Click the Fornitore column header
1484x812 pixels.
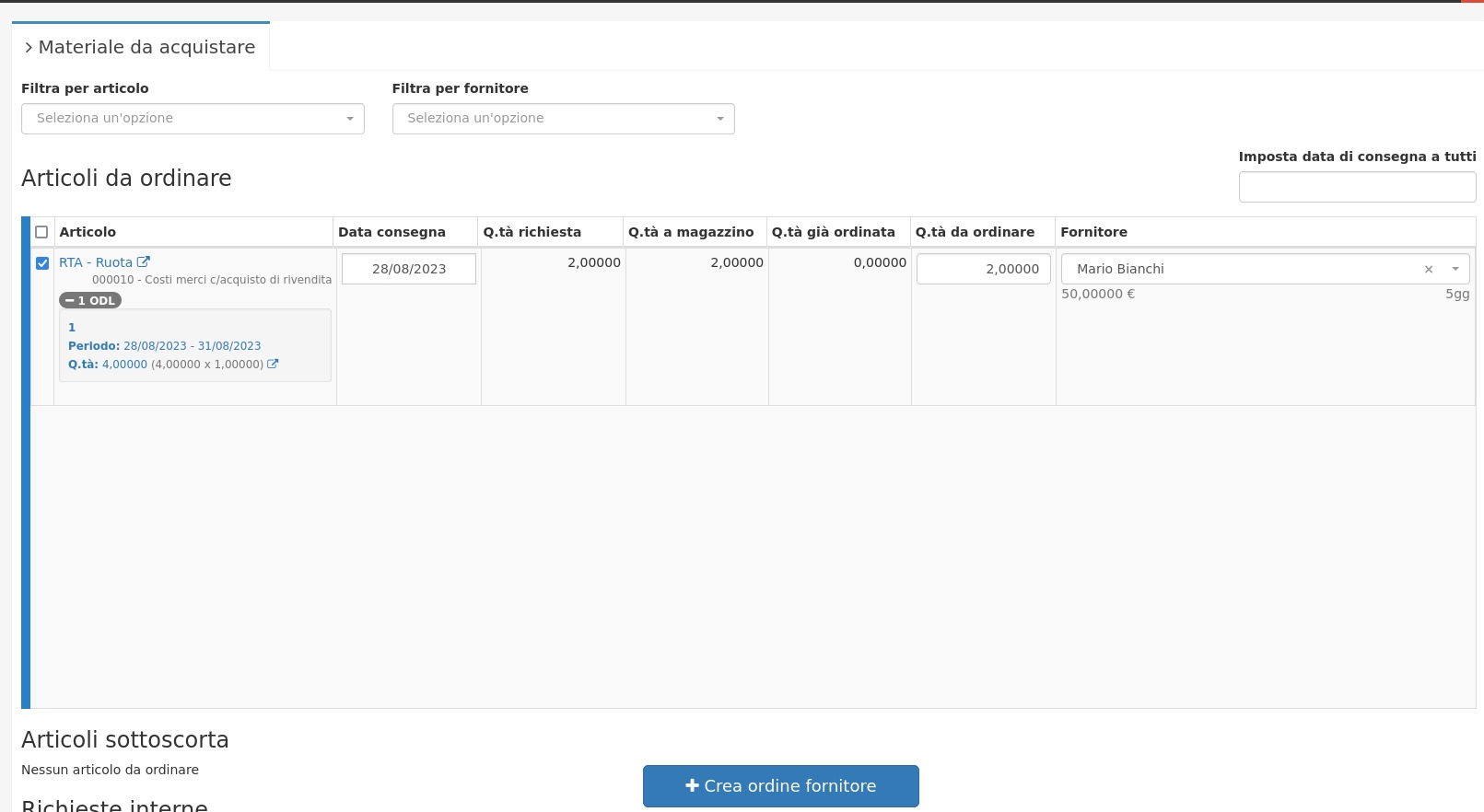tap(1093, 232)
